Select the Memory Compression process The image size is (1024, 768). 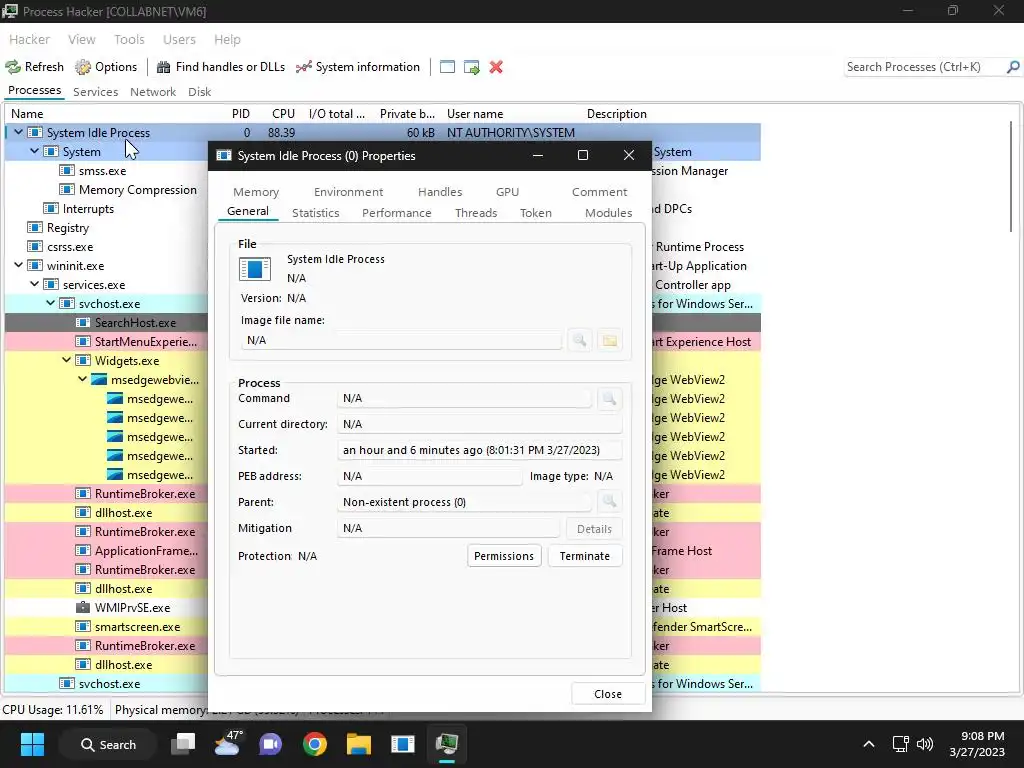point(138,189)
